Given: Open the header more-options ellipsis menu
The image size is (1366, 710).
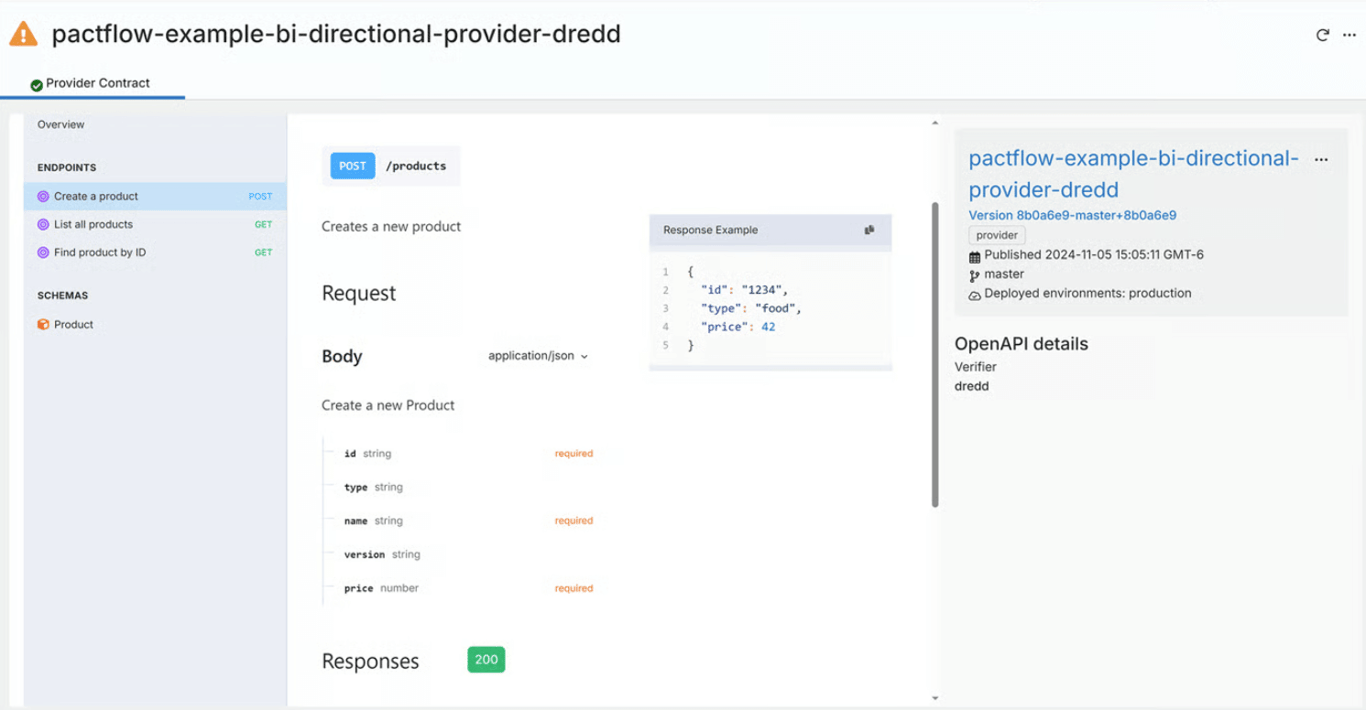Looking at the screenshot, I should (x=1349, y=35).
